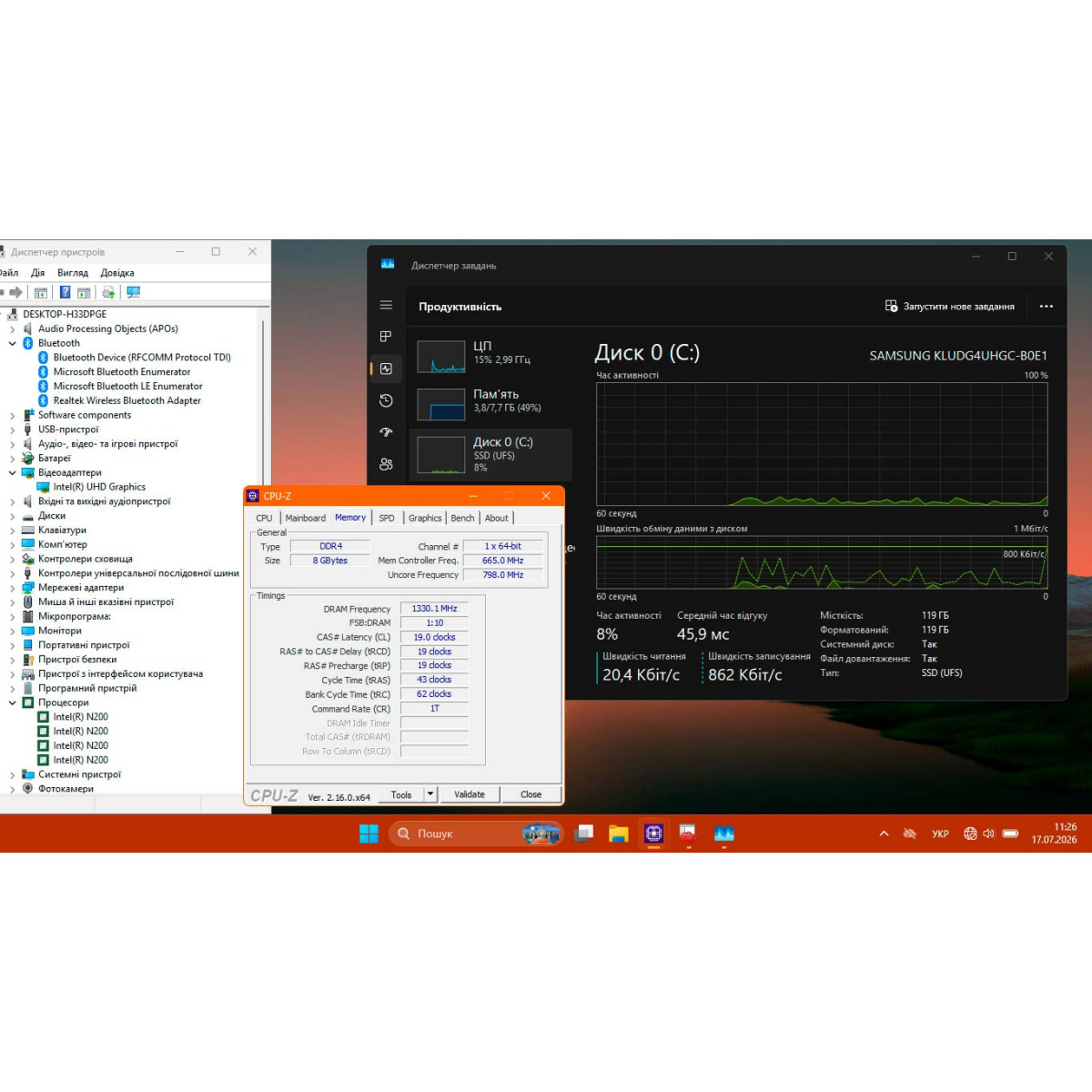This screenshot has height=1092, width=1092.
Task: Switch to the SPD tab in CPU-Z
Action: pos(387,518)
